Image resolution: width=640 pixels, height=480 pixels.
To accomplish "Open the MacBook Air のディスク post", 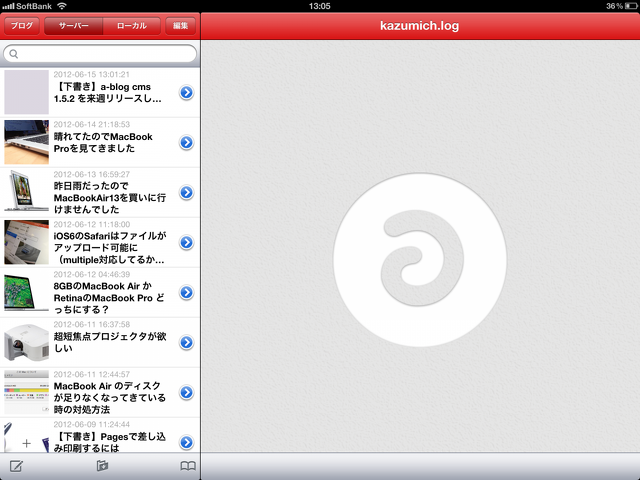I will 110,393.
